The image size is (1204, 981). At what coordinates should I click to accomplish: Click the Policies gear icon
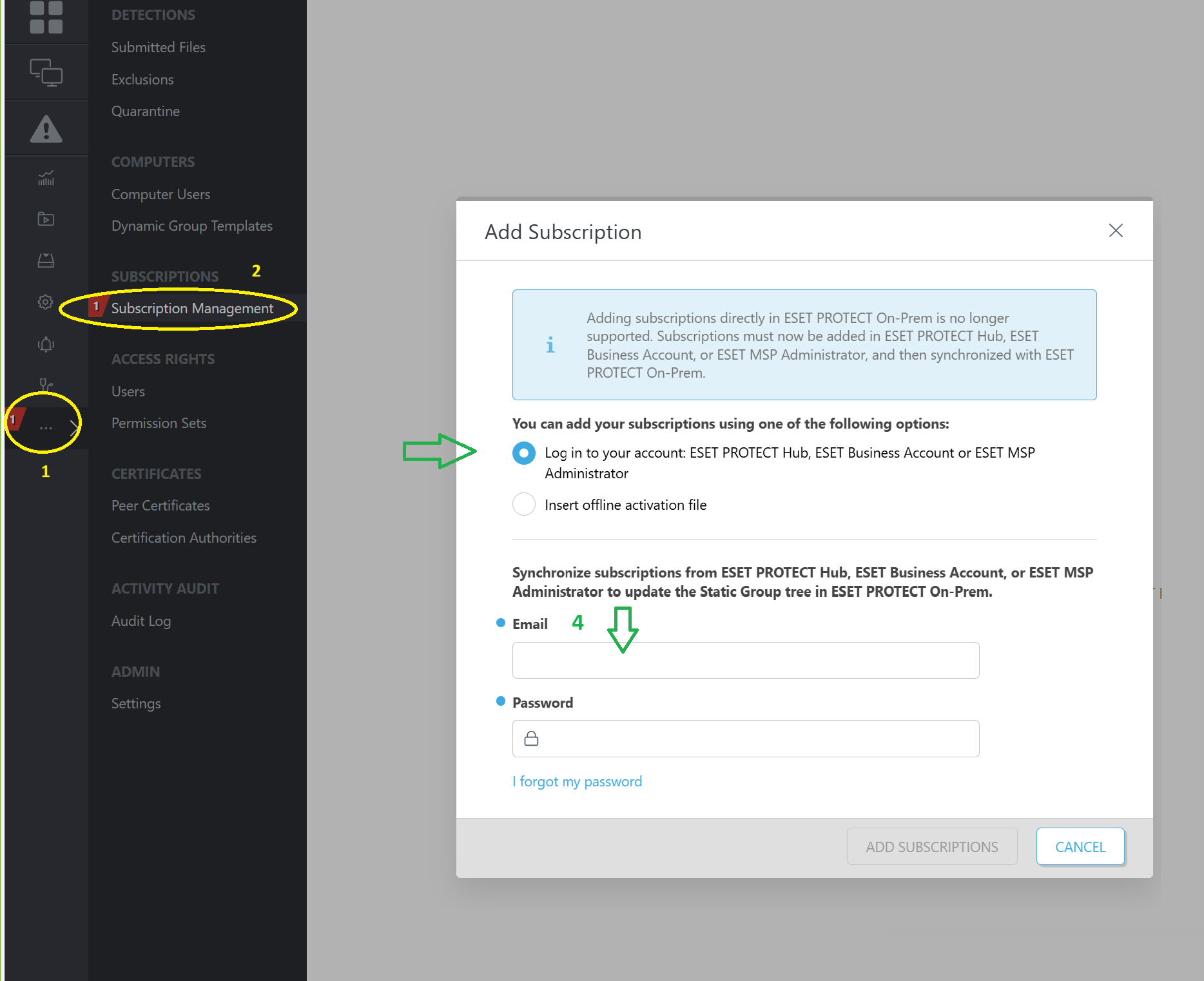[x=46, y=302]
